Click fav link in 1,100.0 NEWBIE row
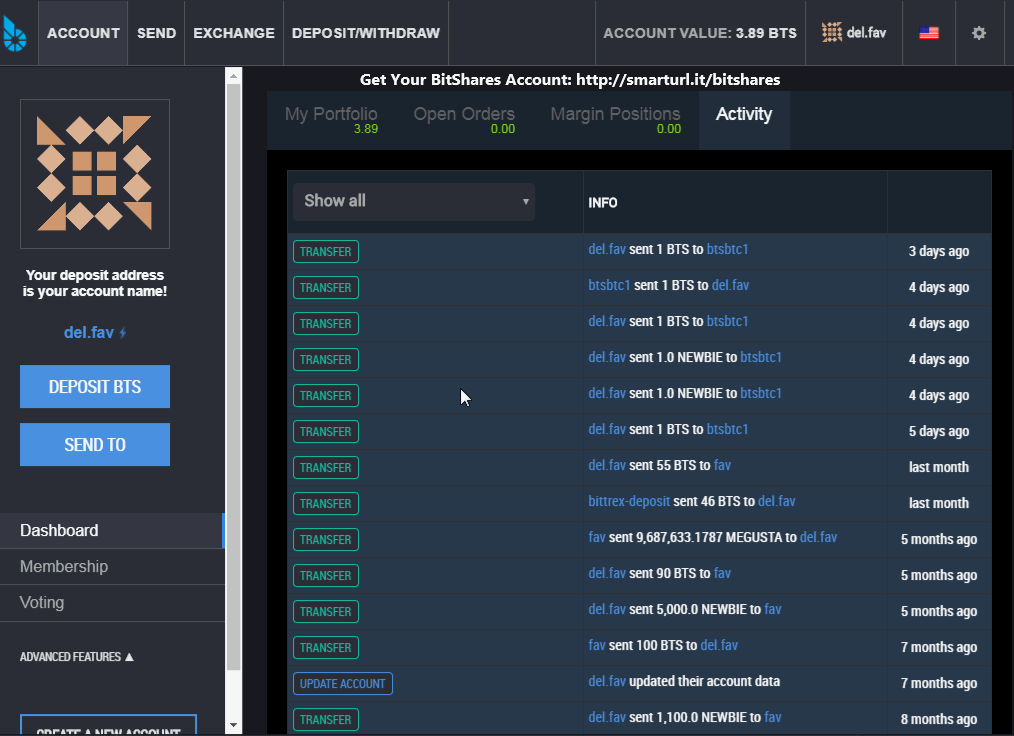 pos(773,717)
